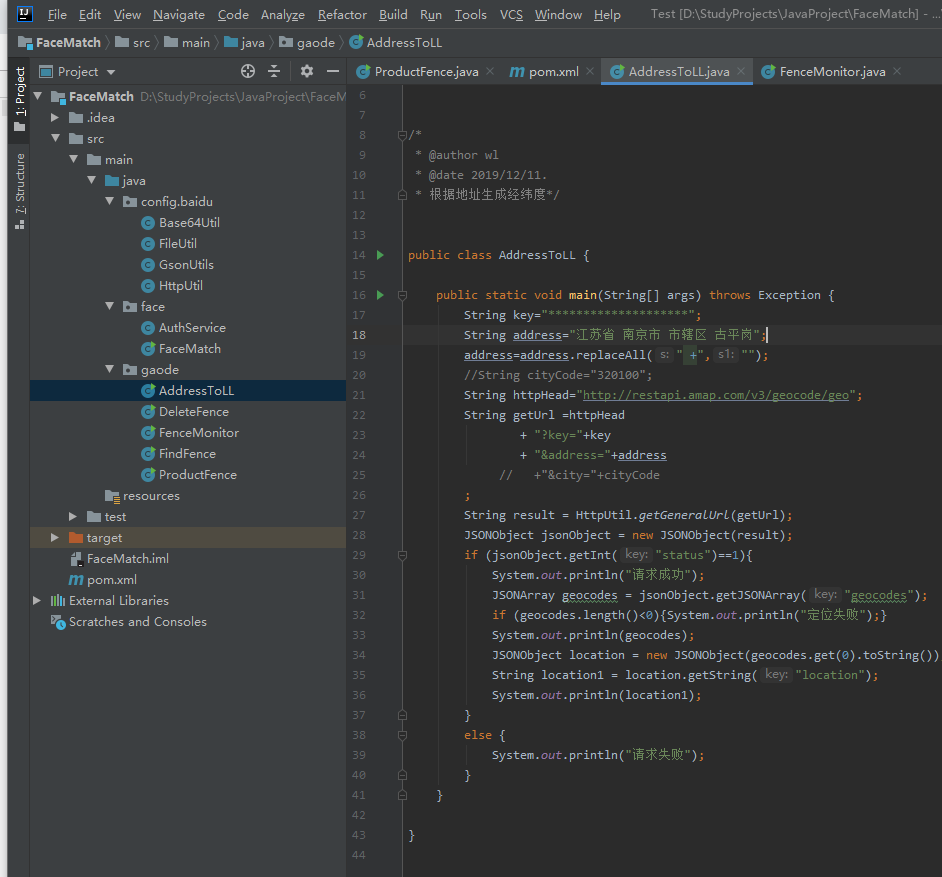The height and width of the screenshot is (877, 942).
Task: Close the ProductFence.java tab
Action: click(x=490, y=71)
